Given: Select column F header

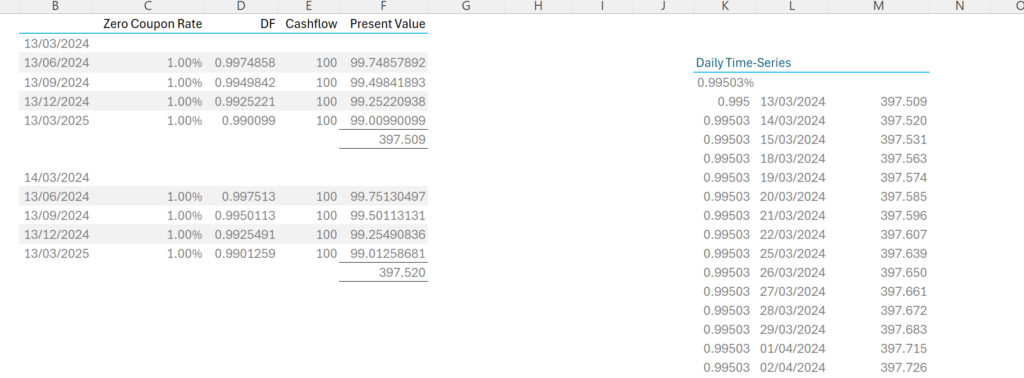Looking at the screenshot, I should point(383,6).
